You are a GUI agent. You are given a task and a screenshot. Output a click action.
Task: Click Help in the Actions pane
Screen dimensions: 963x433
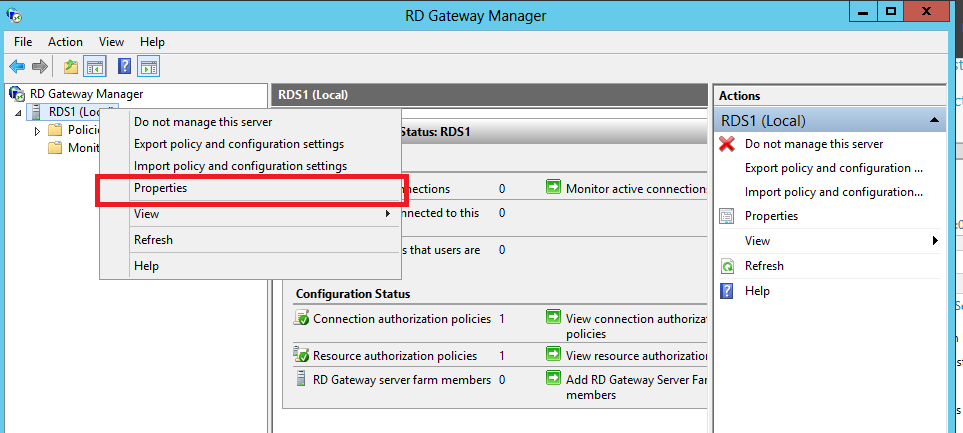(x=757, y=291)
